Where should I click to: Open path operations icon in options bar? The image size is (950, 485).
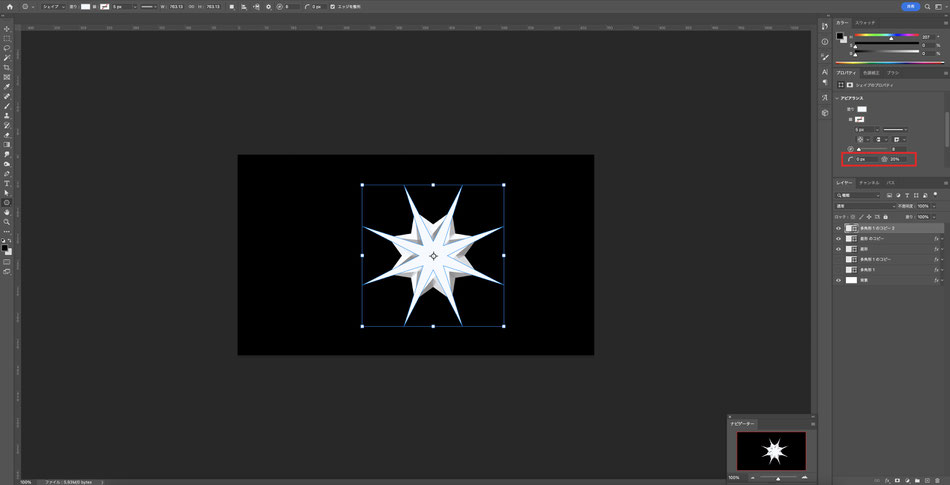232,6
